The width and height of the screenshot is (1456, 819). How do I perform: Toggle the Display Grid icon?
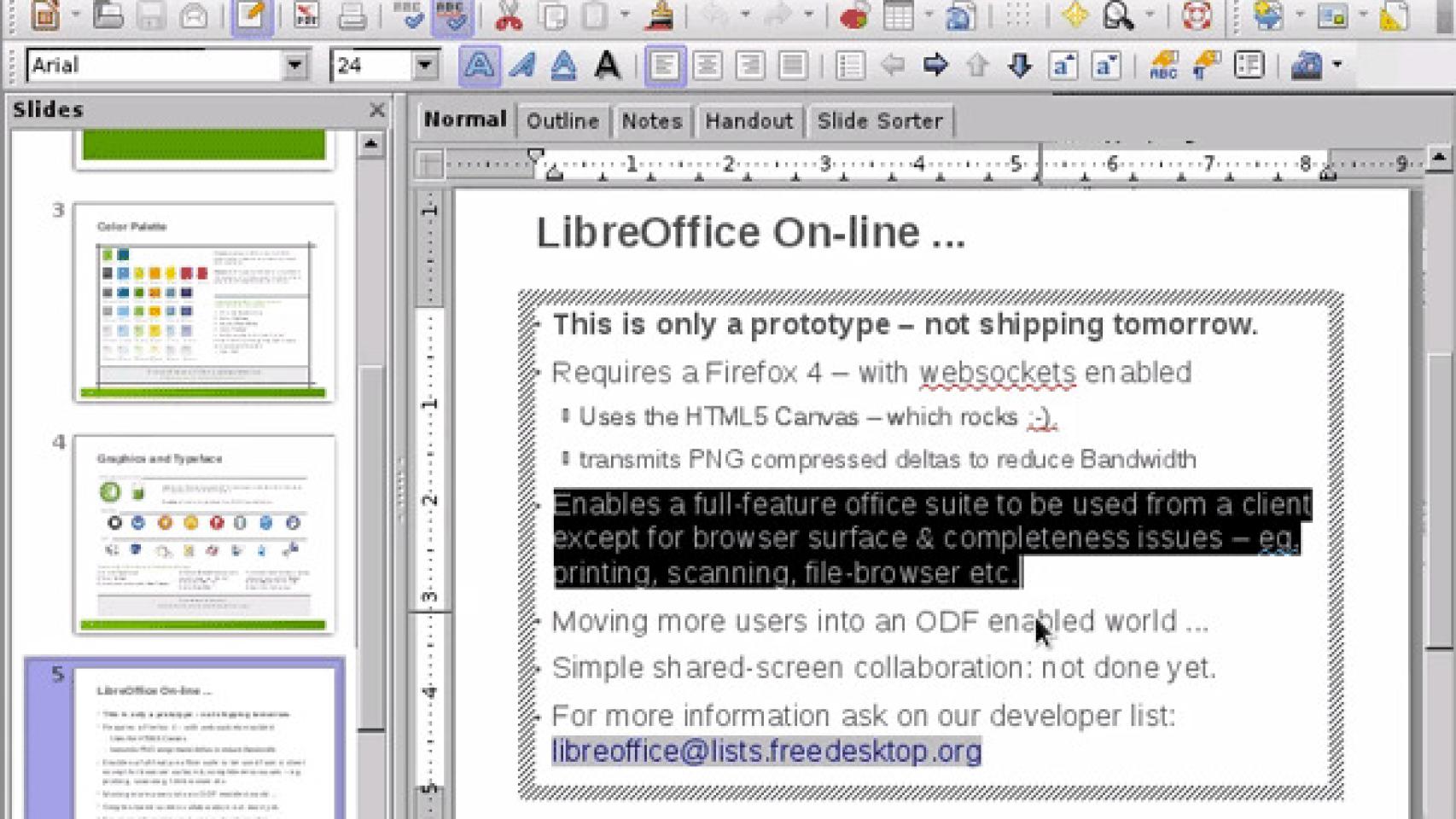pyautogui.click(x=1018, y=15)
